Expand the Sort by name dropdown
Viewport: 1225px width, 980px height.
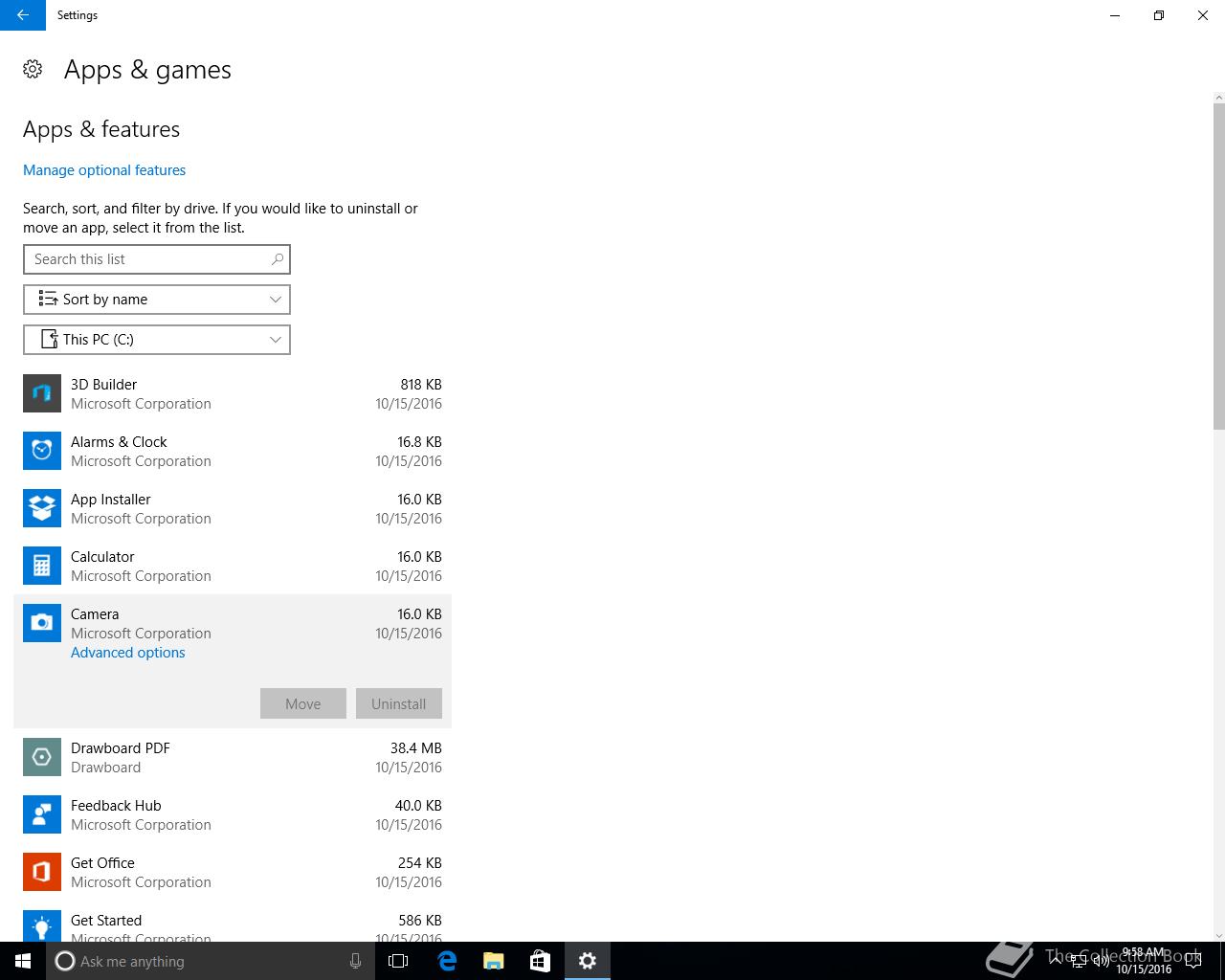[x=157, y=300]
